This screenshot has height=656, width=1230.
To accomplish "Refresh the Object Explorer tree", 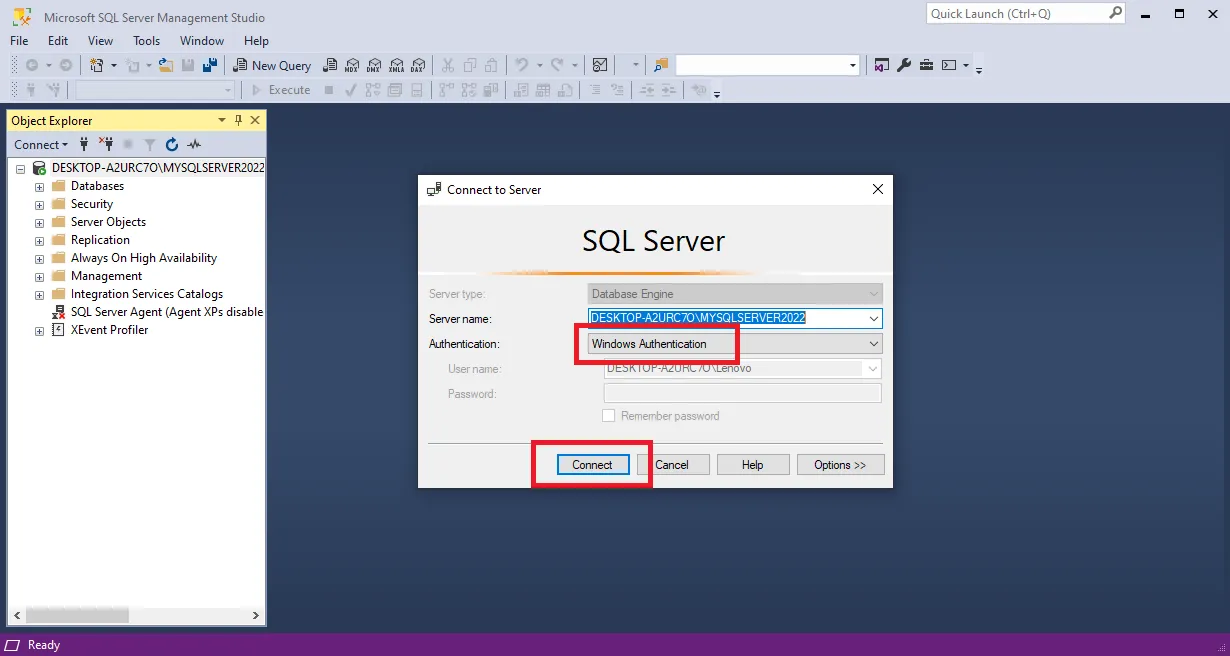I will coord(172,144).
